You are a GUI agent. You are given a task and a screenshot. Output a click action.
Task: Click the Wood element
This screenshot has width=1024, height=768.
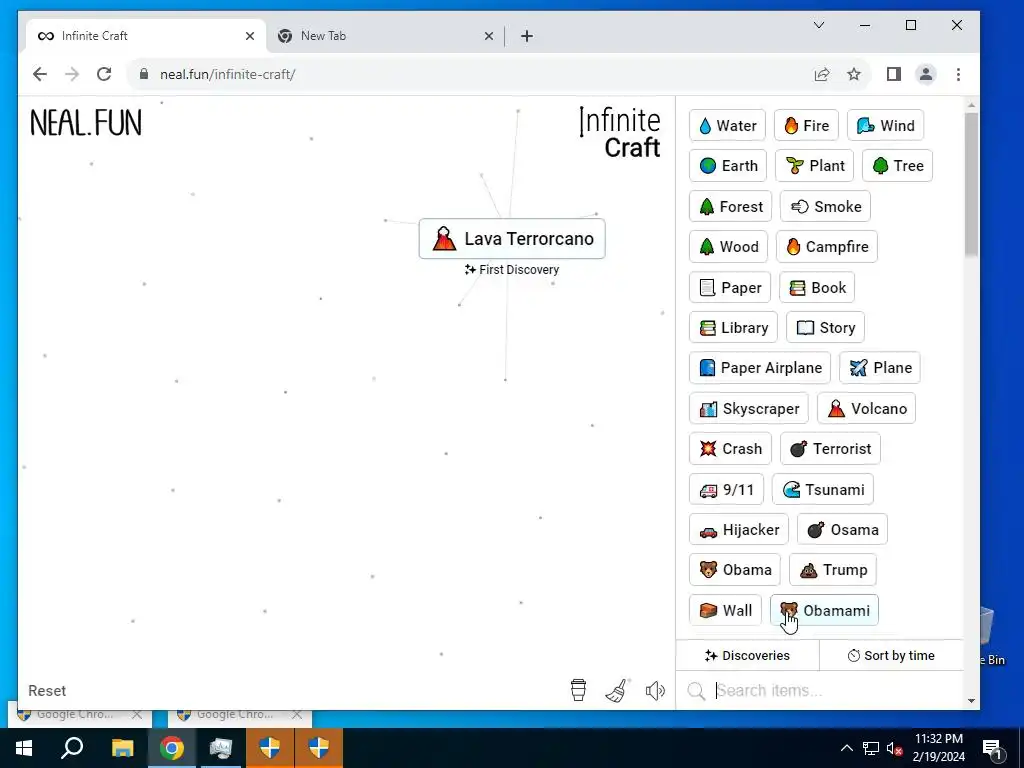coord(728,247)
